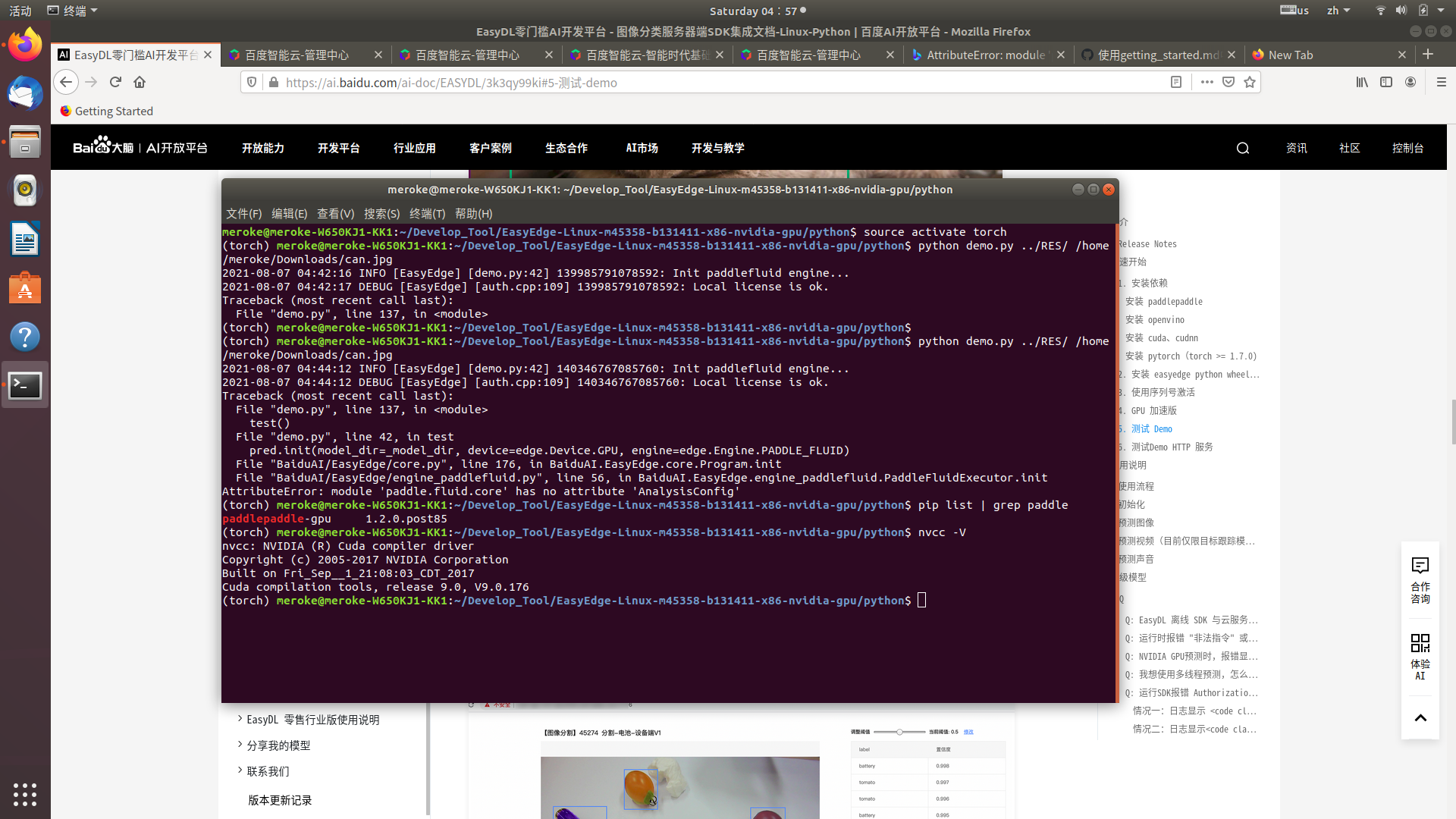Screen dimensions: 1456x819
Task: Switch to AttributeError: module tab
Action: 985,55
